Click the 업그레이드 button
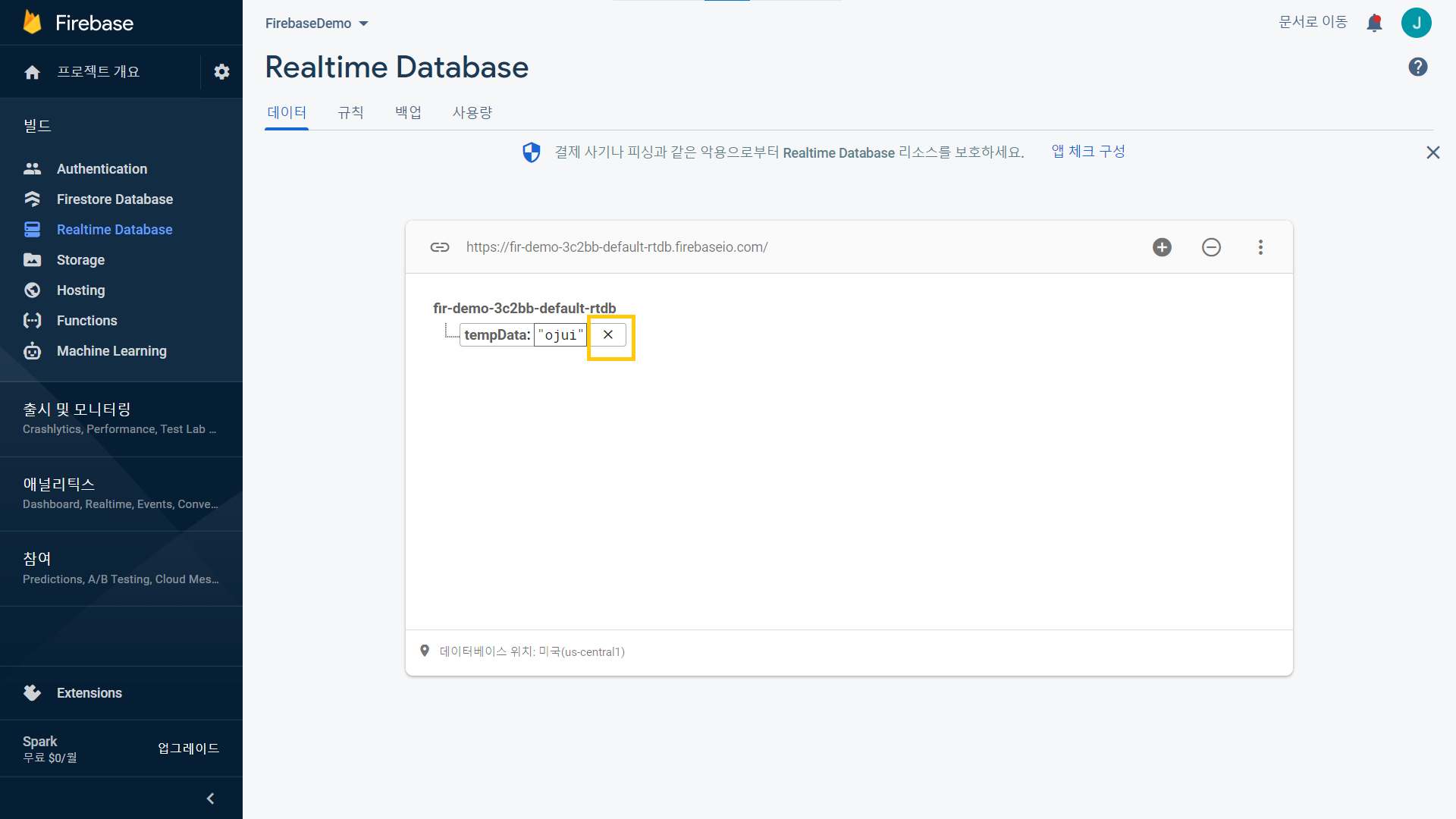1456x819 pixels. point(188,748)
